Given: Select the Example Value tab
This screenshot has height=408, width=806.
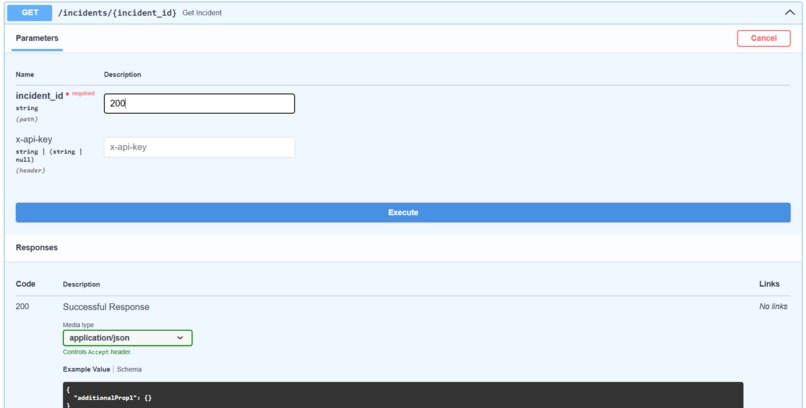Looking at the screenshot, I should (86, 369).
